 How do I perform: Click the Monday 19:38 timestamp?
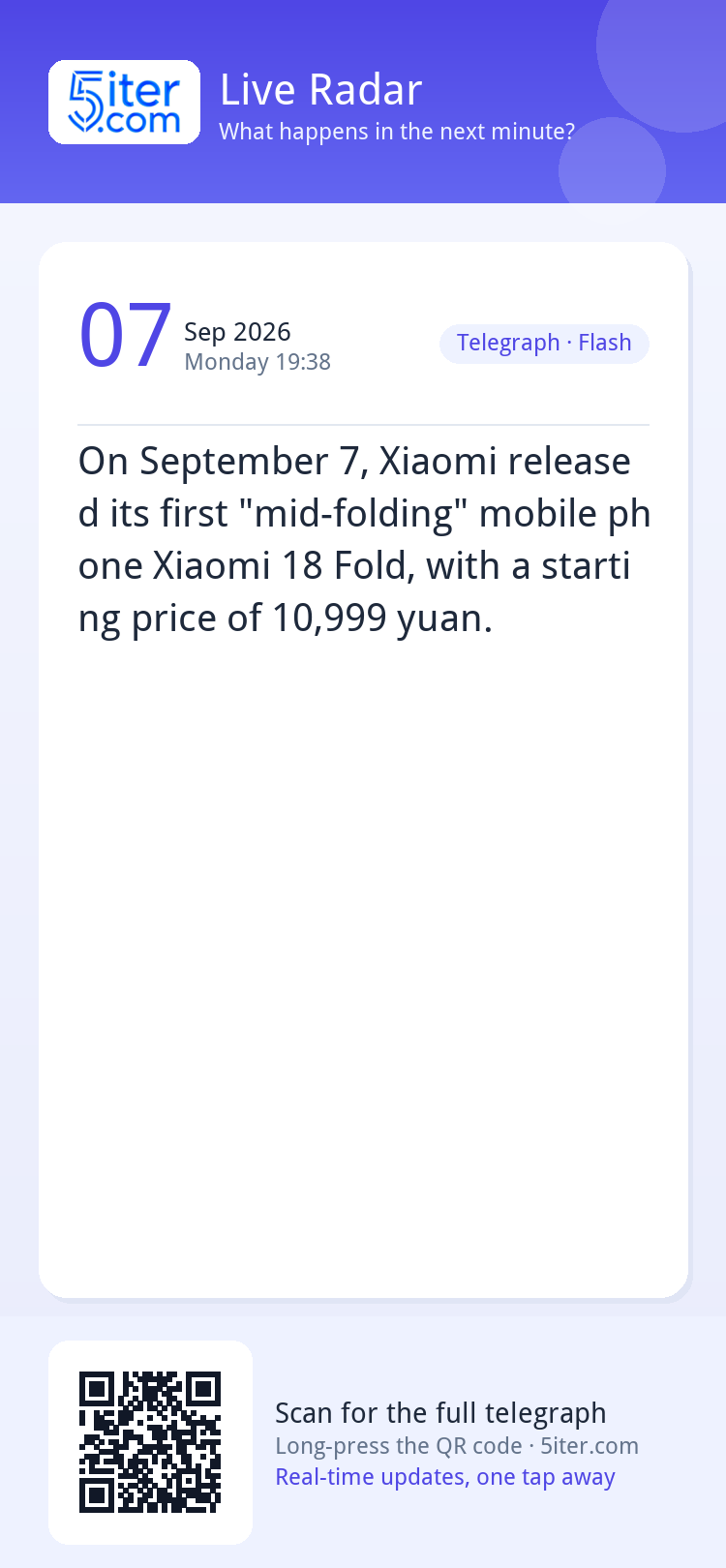257,362
